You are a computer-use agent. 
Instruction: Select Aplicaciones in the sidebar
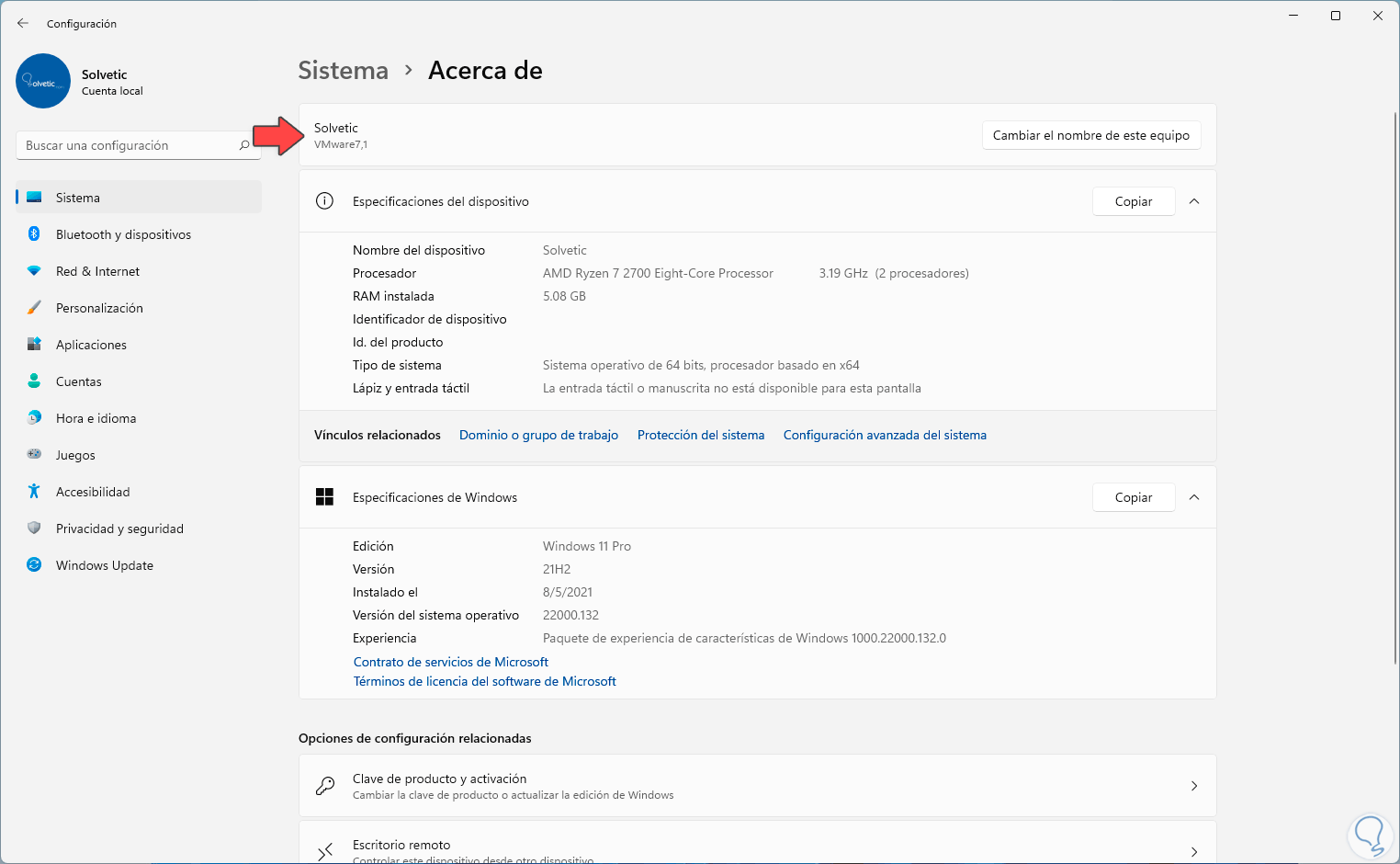(91, 345)
